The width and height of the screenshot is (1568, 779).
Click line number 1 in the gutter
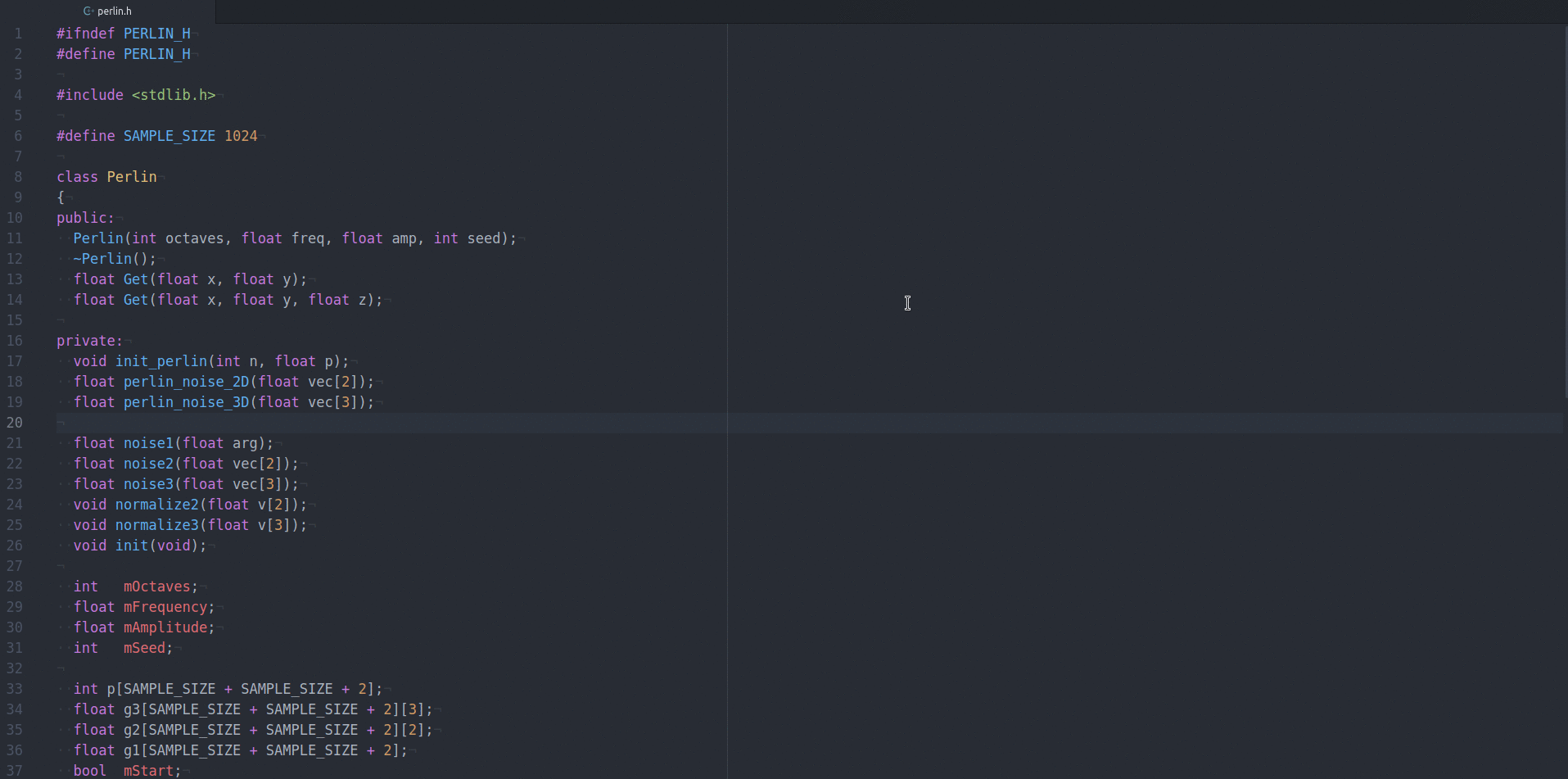(17, 33)
